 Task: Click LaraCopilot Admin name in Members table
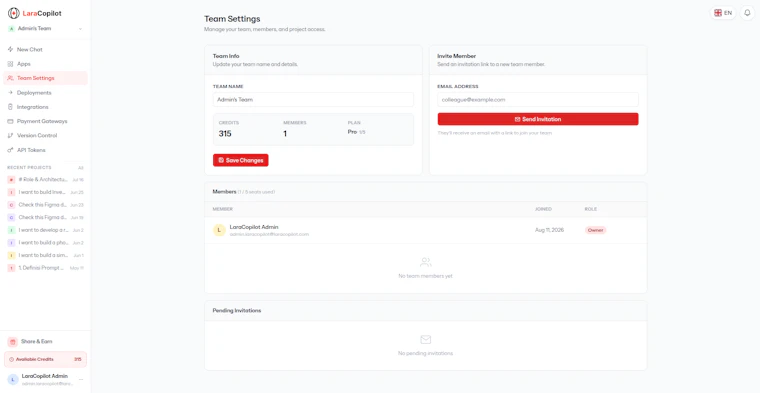pos(254,227)
